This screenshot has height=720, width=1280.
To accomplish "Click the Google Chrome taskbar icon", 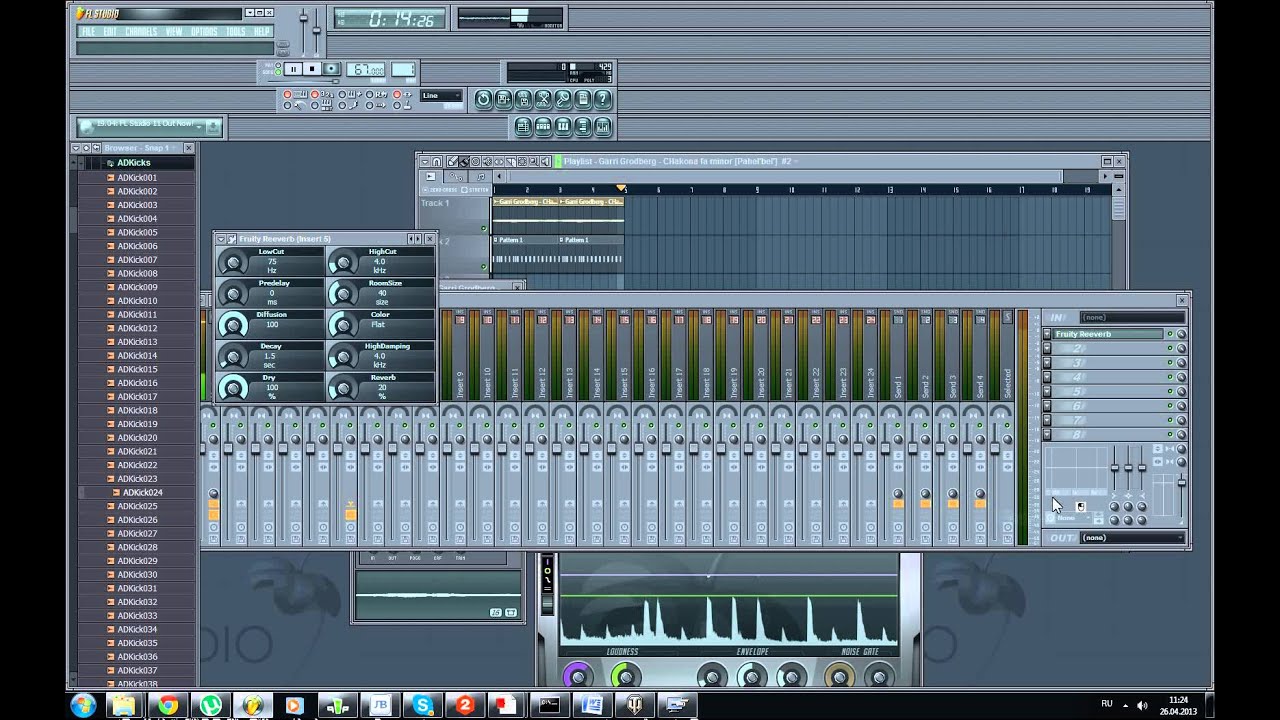I will (168, 705).
